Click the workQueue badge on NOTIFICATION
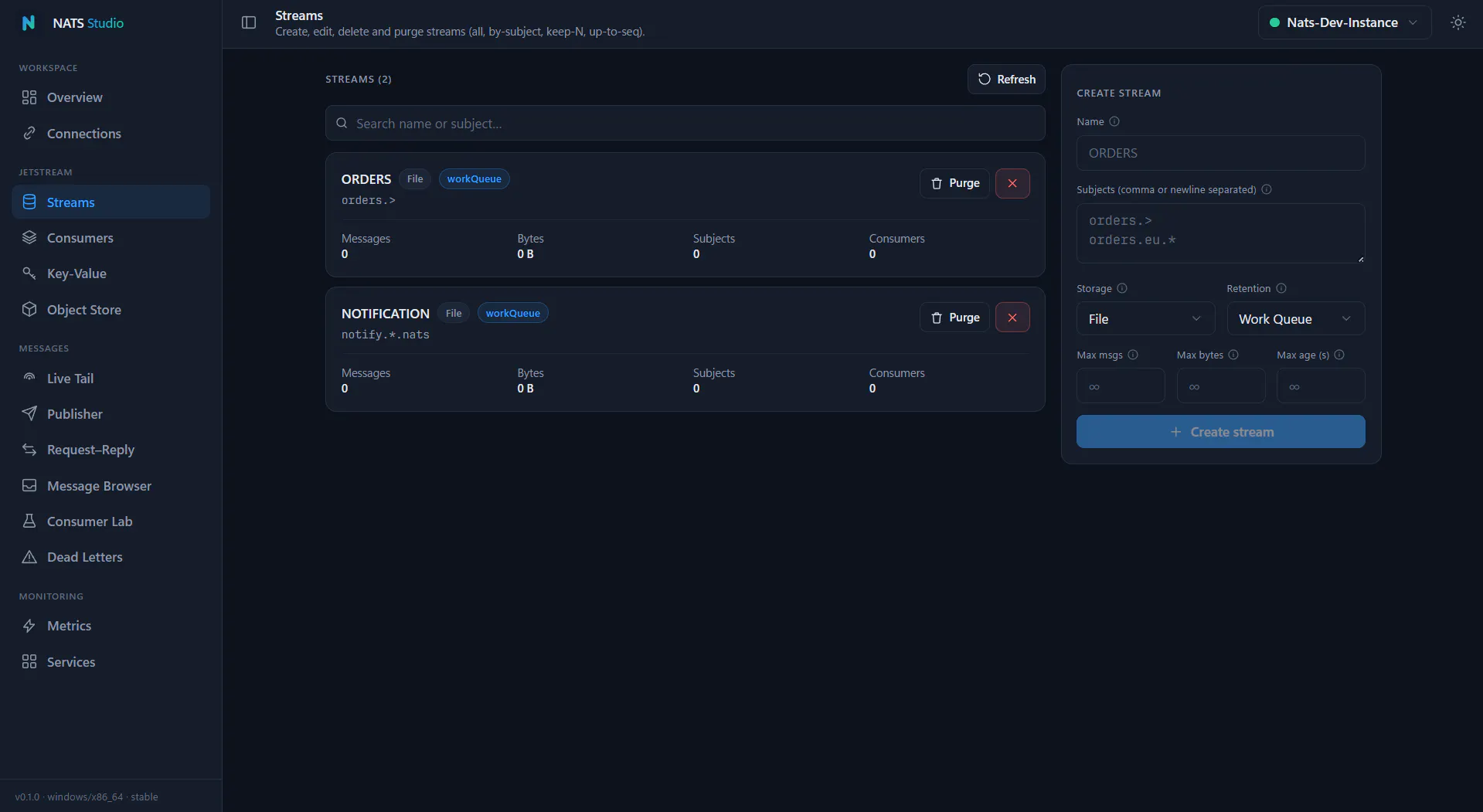 coord(513,313)
